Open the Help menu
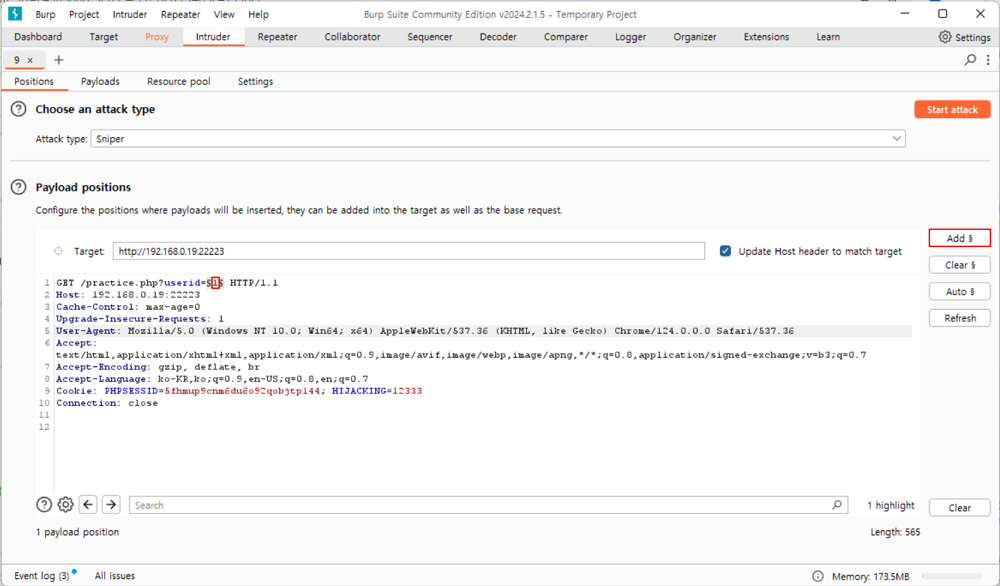 click(258, 14)
